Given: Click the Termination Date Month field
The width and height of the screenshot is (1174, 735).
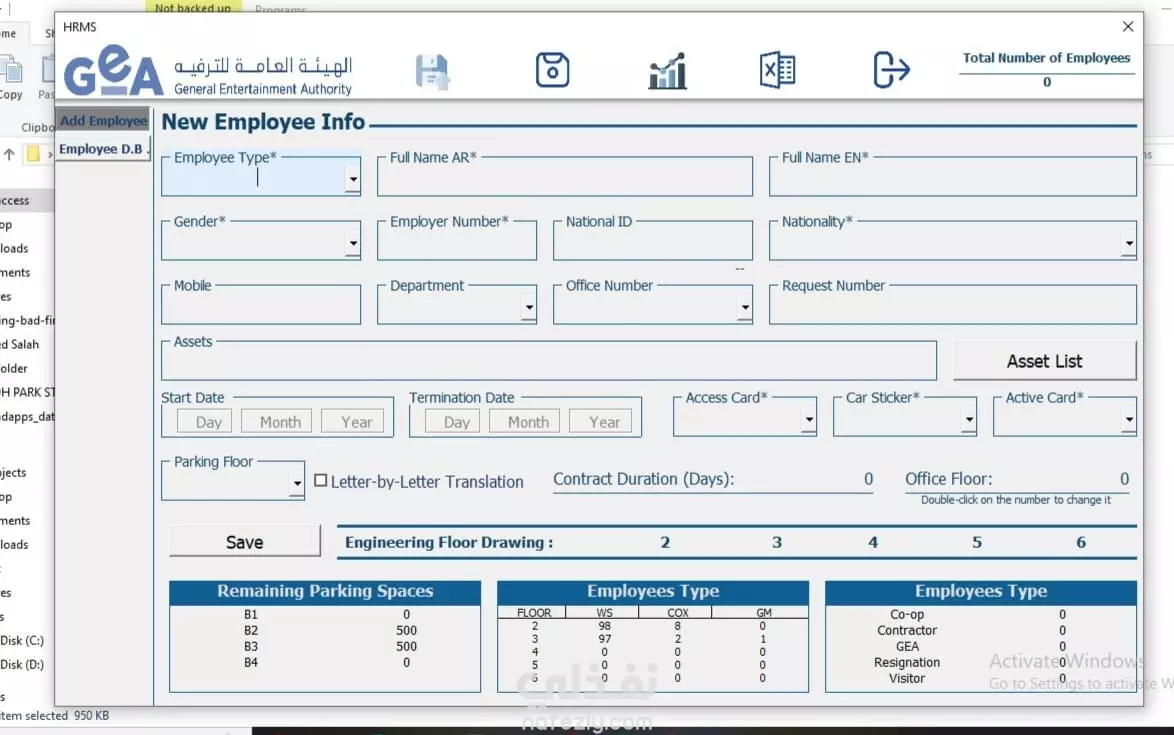Looking at the screenshot, I should (524, 421).
